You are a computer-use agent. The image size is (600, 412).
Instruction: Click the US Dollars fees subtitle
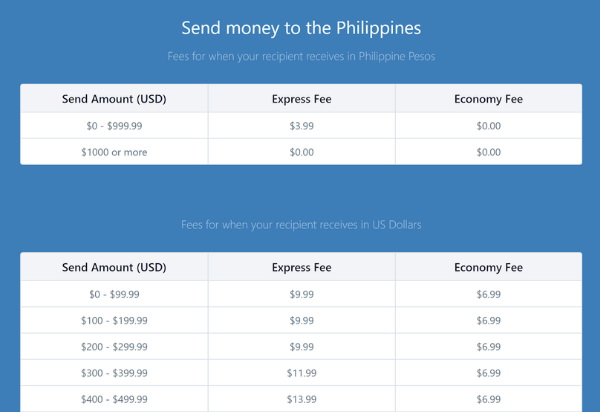pyautogui.click(x=300, y=225)
